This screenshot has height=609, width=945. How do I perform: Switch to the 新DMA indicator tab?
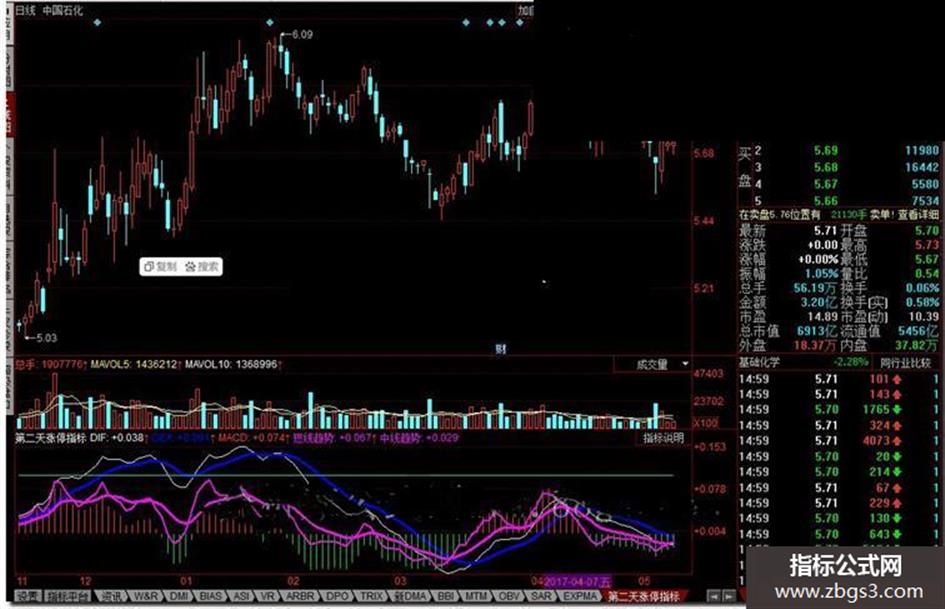point(410,596)
